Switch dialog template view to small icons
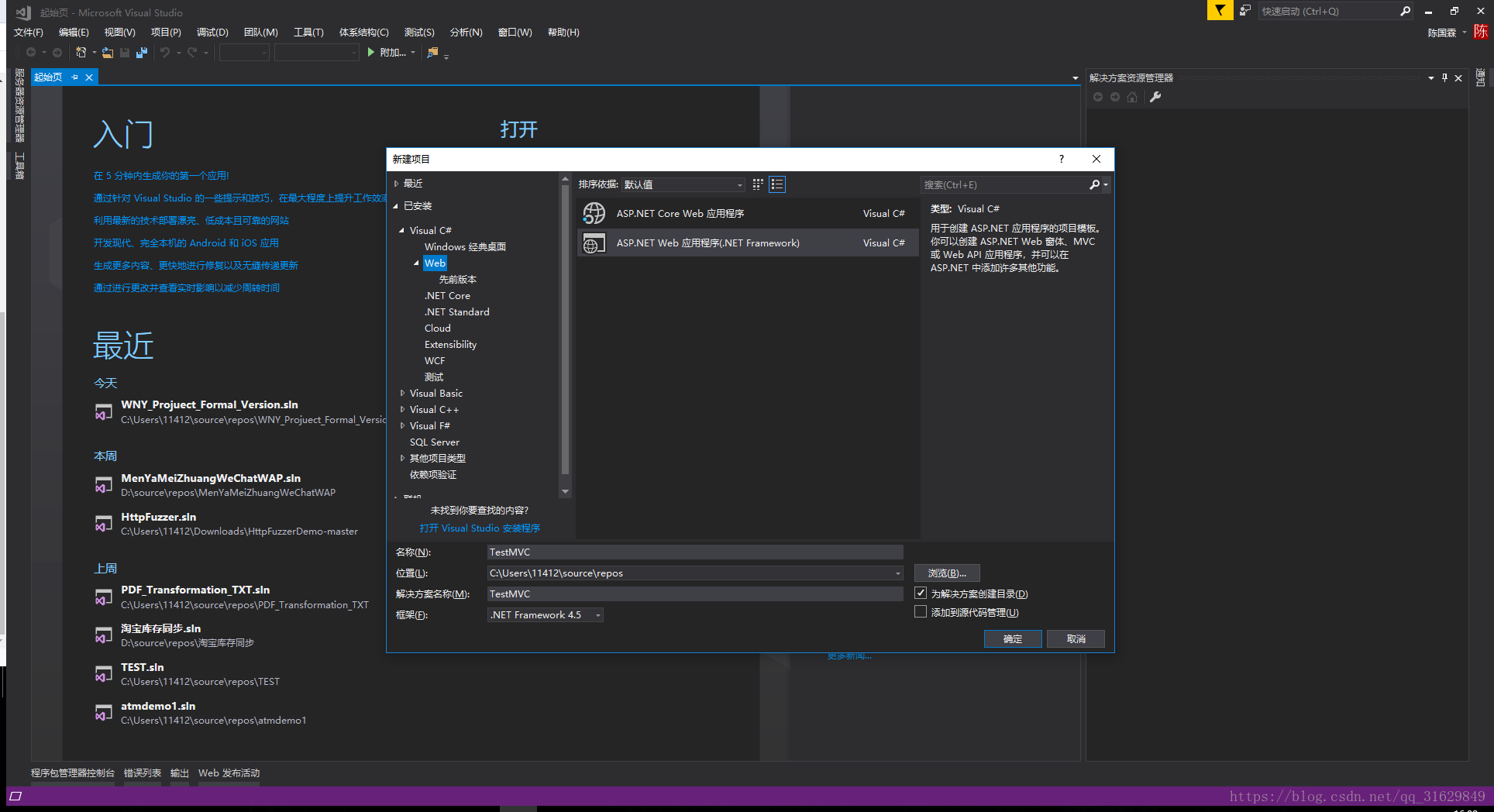The width and height of the screenshot is (1494, 812). [x=758, y=184]
